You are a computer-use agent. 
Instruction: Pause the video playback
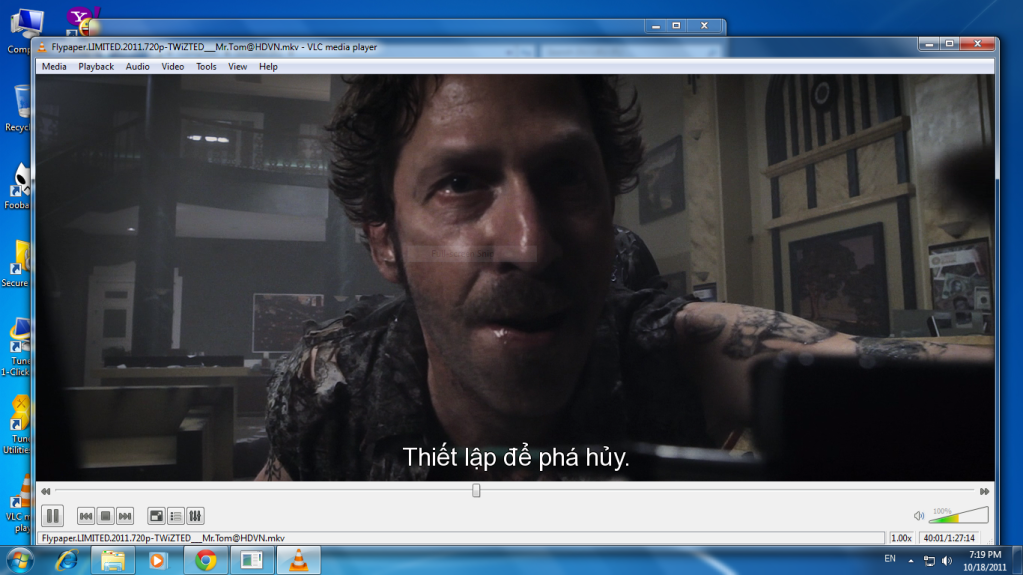click(53, 516)
